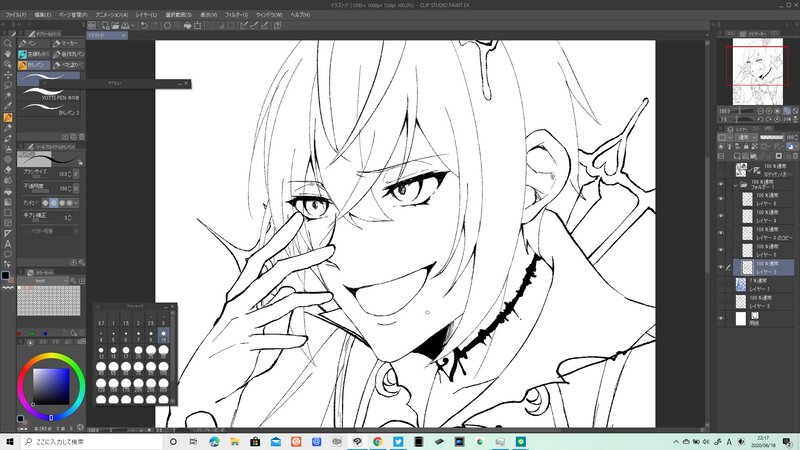Hide the レイヤー 2 layer
Image resolution: width=800 pixels, height=450 pixels.
[720, 267]
